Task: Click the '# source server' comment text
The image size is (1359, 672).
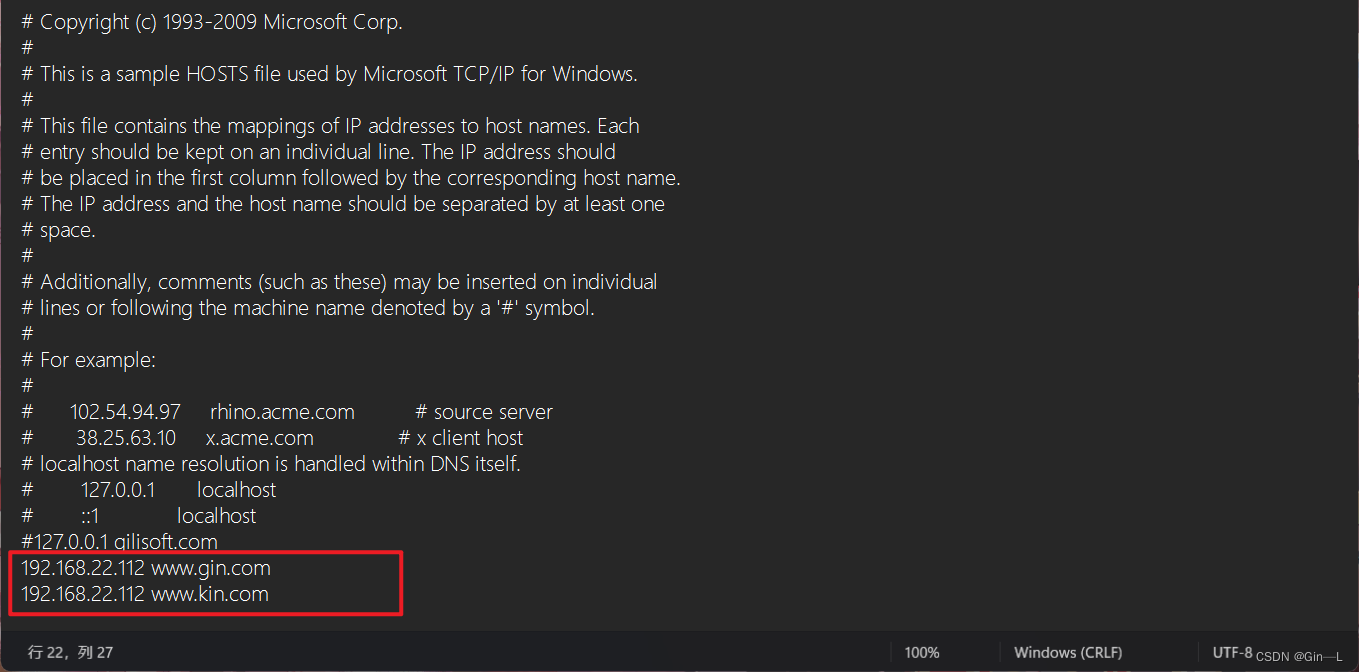Action: click(484, 412)
